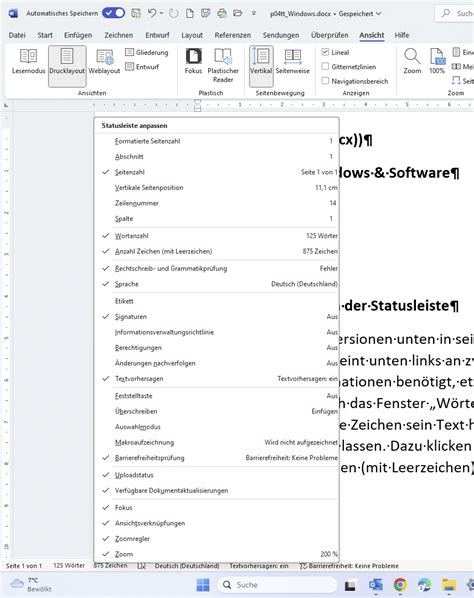The image size is (474, 598).
Task: Toggle Textvorhersagen in status bar menu
Action: tap(216, 379)
